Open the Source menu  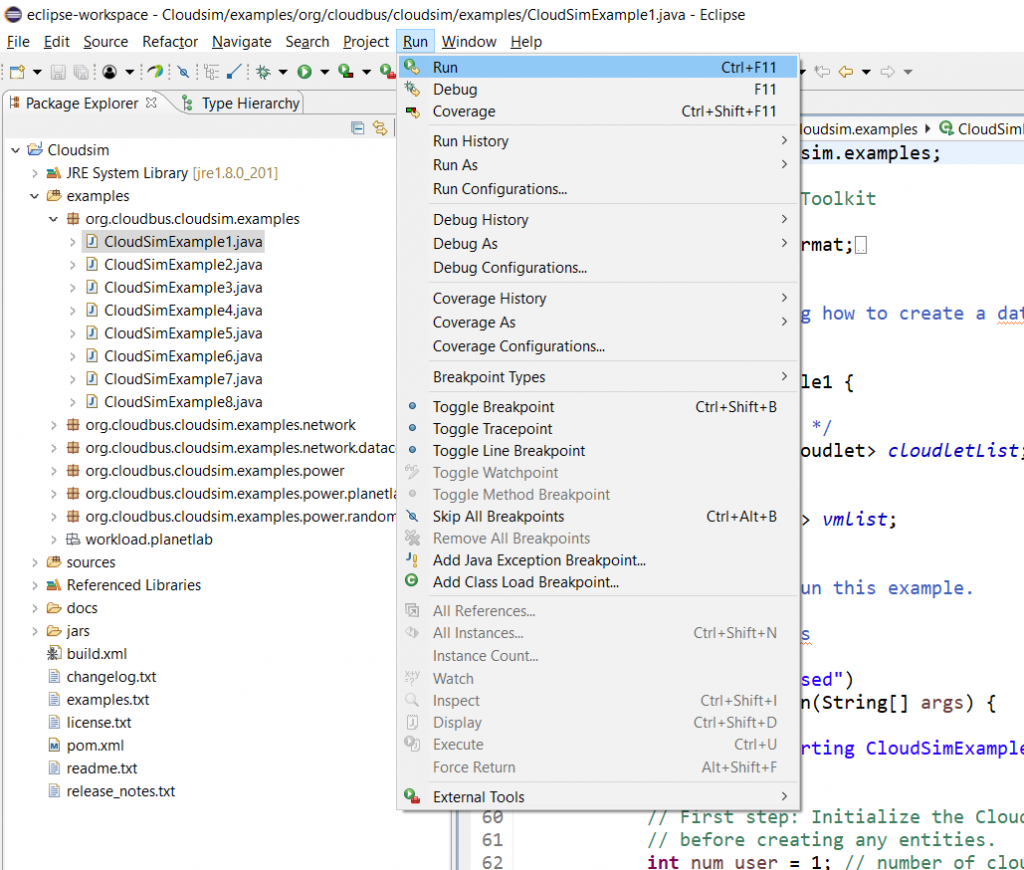[106, 42]
